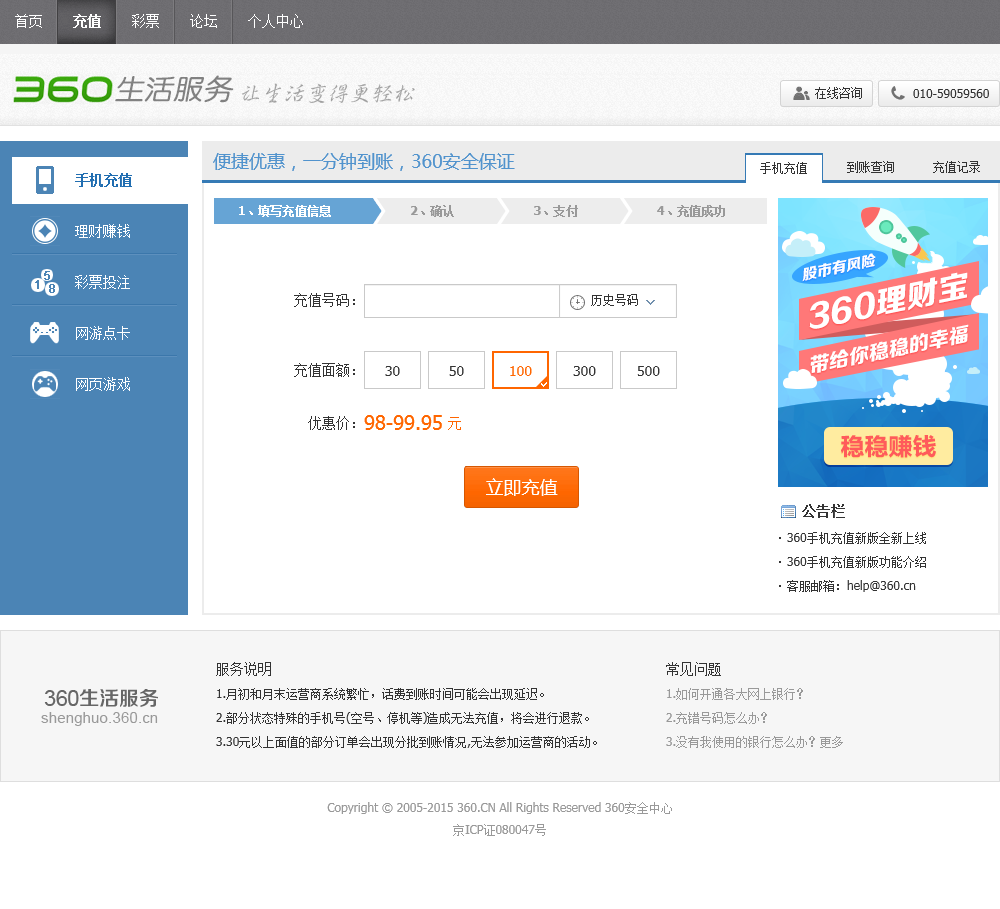Viewport: 1000px width, 909px height.
Task: Click the 在线咨询 button
Action: pyautogui.click(x=827, y=93)
